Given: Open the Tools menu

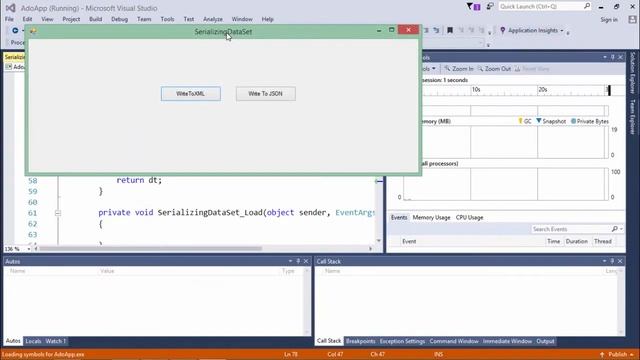Looking at the screenshot, I should [x=167, y=19].
